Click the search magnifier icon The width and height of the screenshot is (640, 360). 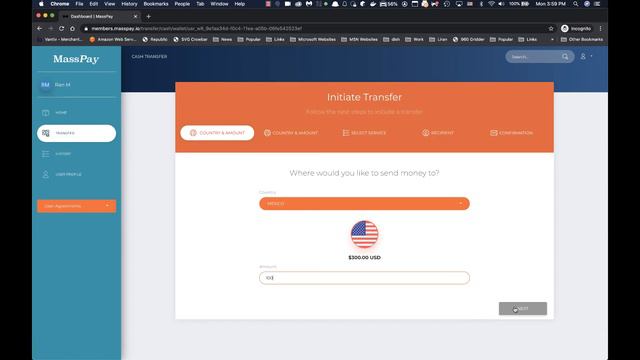pyautogui.click(x=565, y=57)
